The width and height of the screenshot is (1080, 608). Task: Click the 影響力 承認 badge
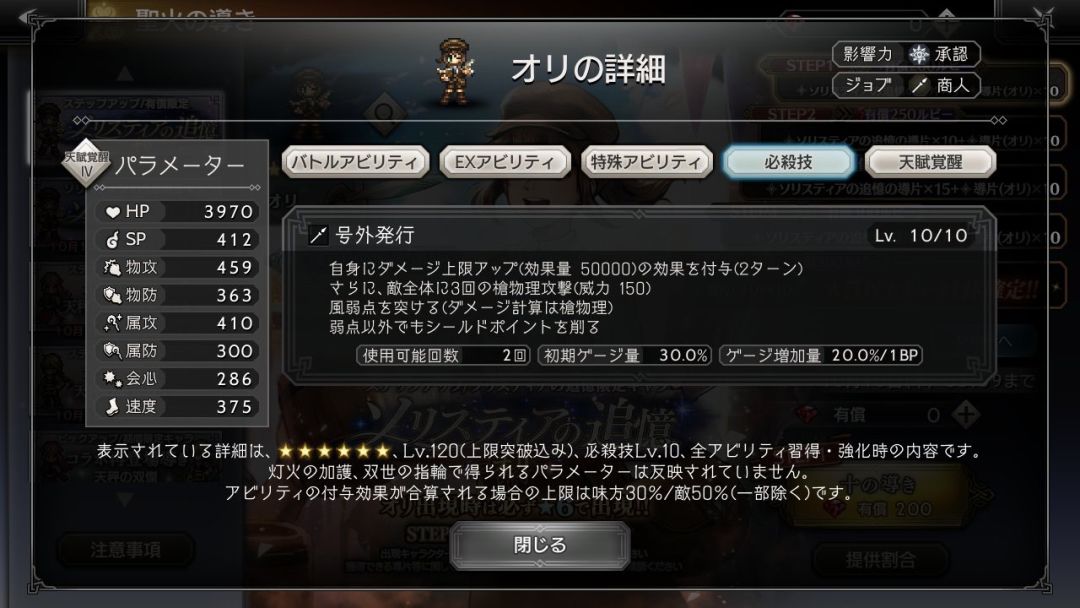[906, 54]
